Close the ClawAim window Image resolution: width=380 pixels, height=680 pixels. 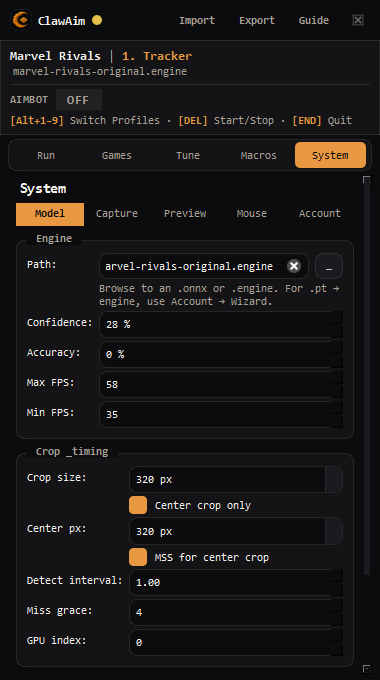pyautogui.click(x=358, y=20)
